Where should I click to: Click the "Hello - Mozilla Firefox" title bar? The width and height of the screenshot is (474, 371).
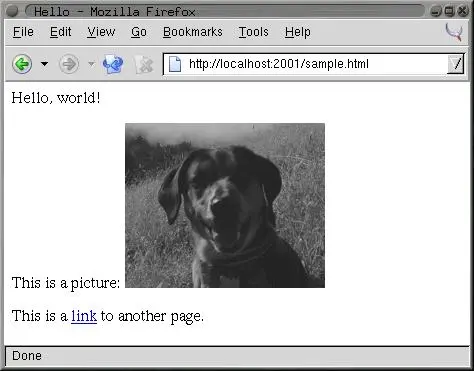point(225,11)
